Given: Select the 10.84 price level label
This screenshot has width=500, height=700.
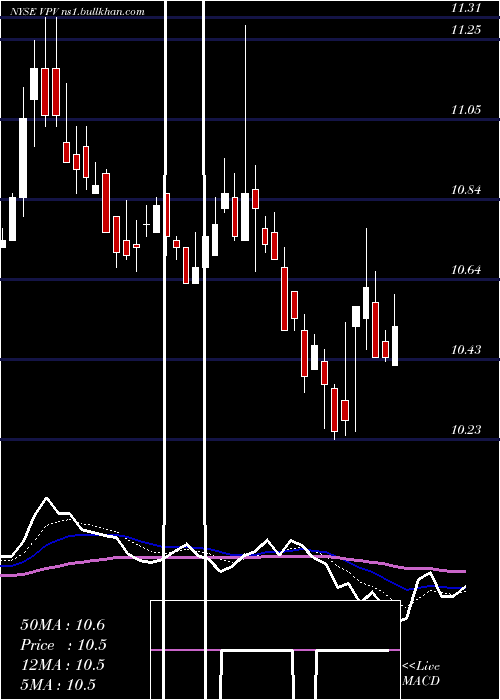Looking at the screenshot, I should pyautogui.click(x=466, y=190).
